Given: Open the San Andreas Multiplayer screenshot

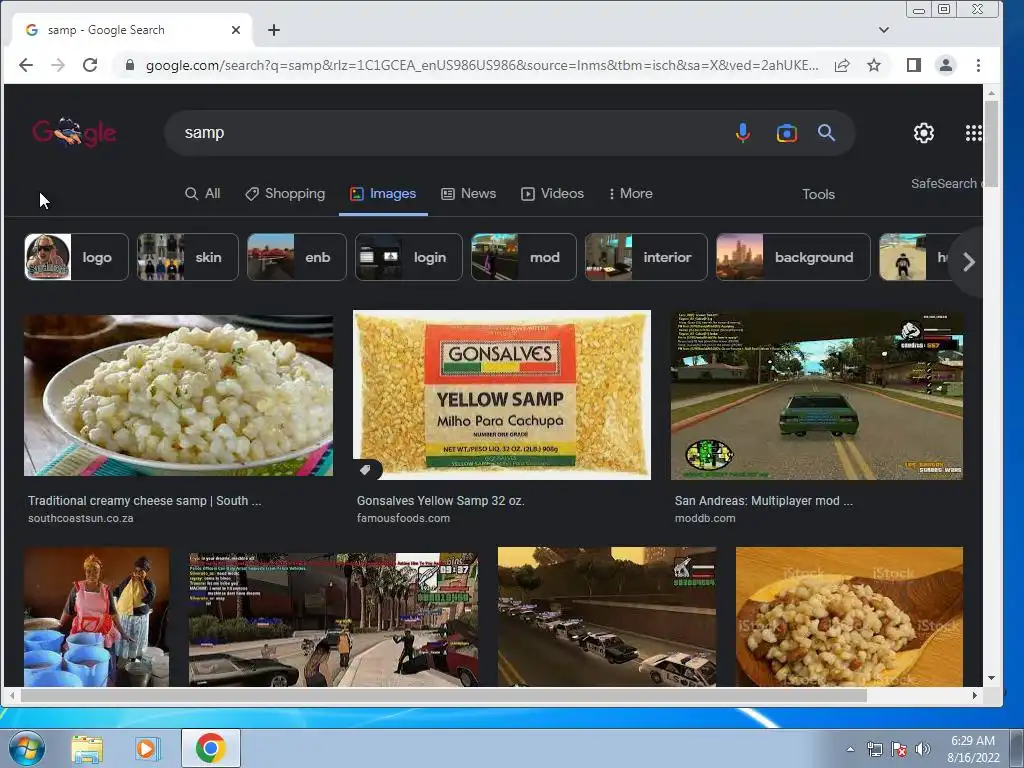Looking at the screenshot, I should click(817, 395).
